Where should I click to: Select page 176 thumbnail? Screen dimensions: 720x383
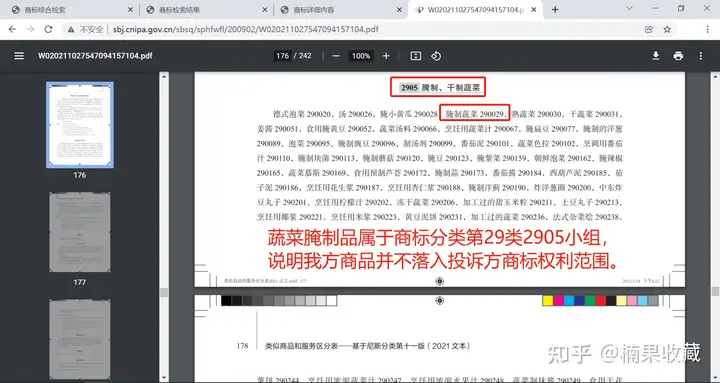coord(80,124)
